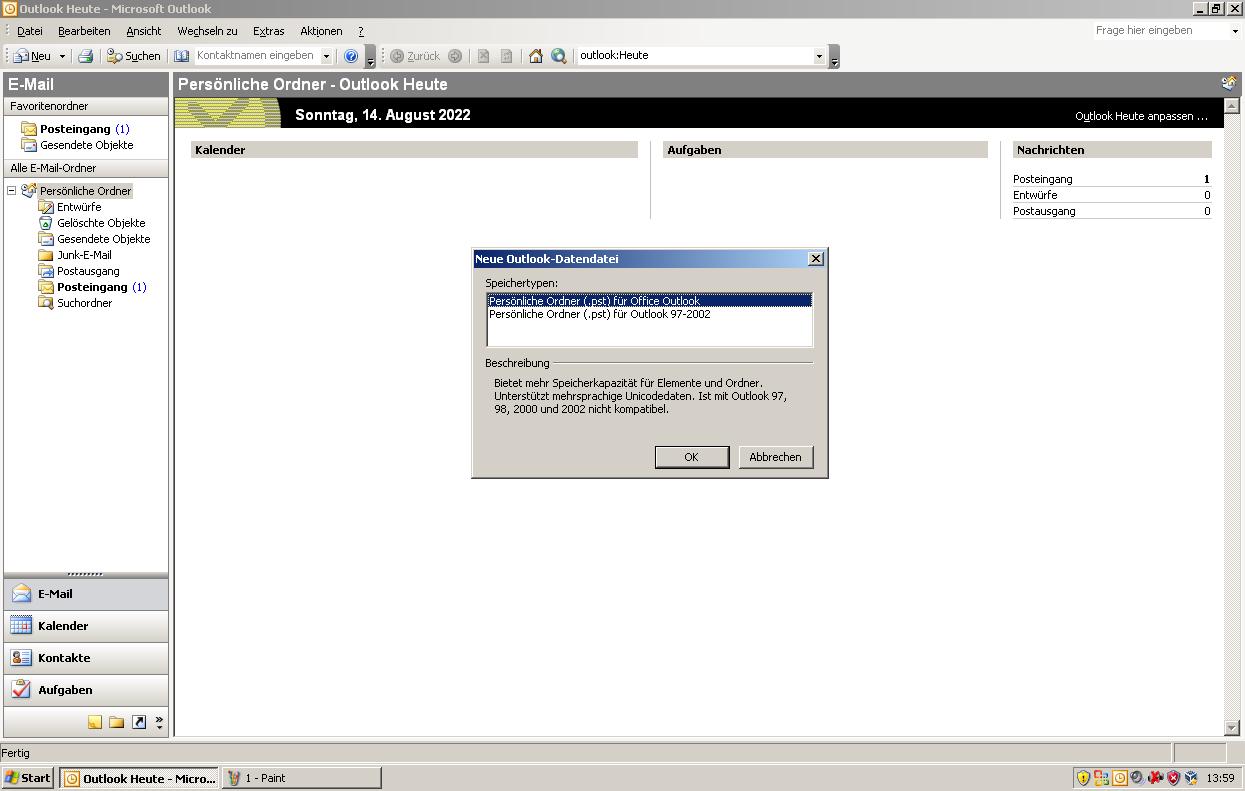Switch to Kalender navigation pane button
This screenshot has height=791, width=1245.
86,626
